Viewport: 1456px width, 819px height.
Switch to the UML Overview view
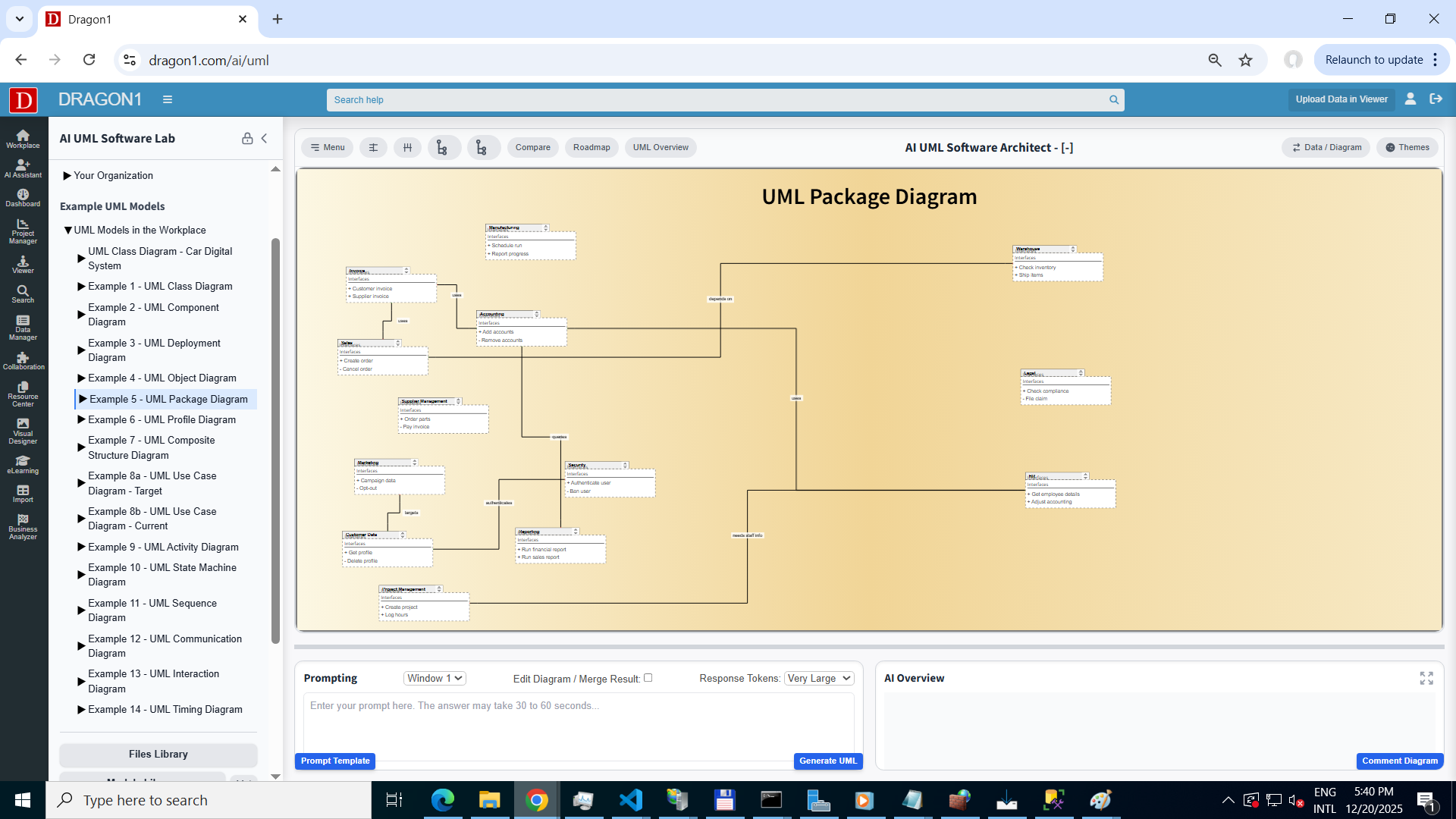point(660,147)
